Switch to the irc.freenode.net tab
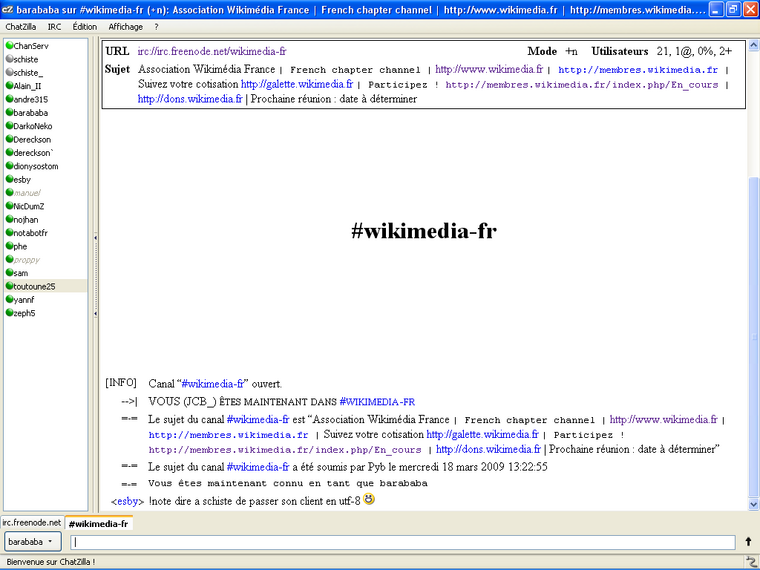The height and width of the screenshot is (570, 760). 32,522
